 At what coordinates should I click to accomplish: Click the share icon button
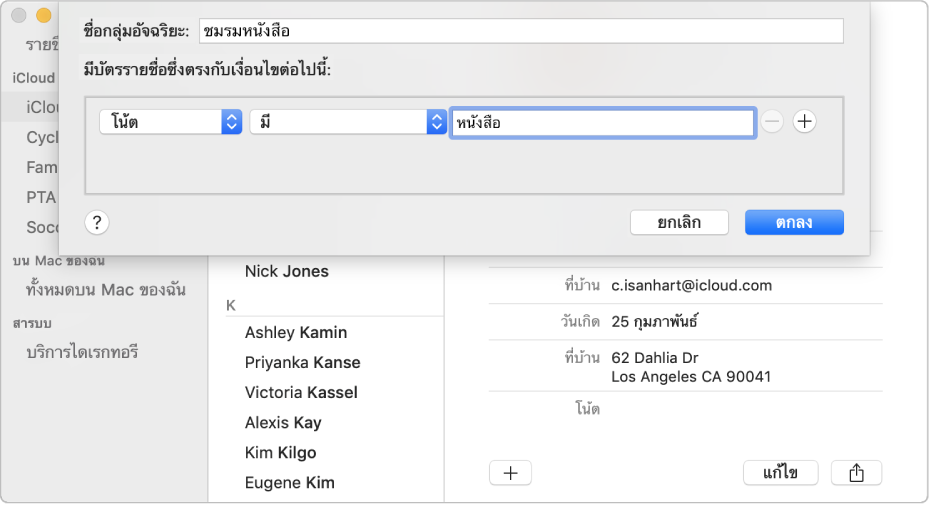(856, 473)
